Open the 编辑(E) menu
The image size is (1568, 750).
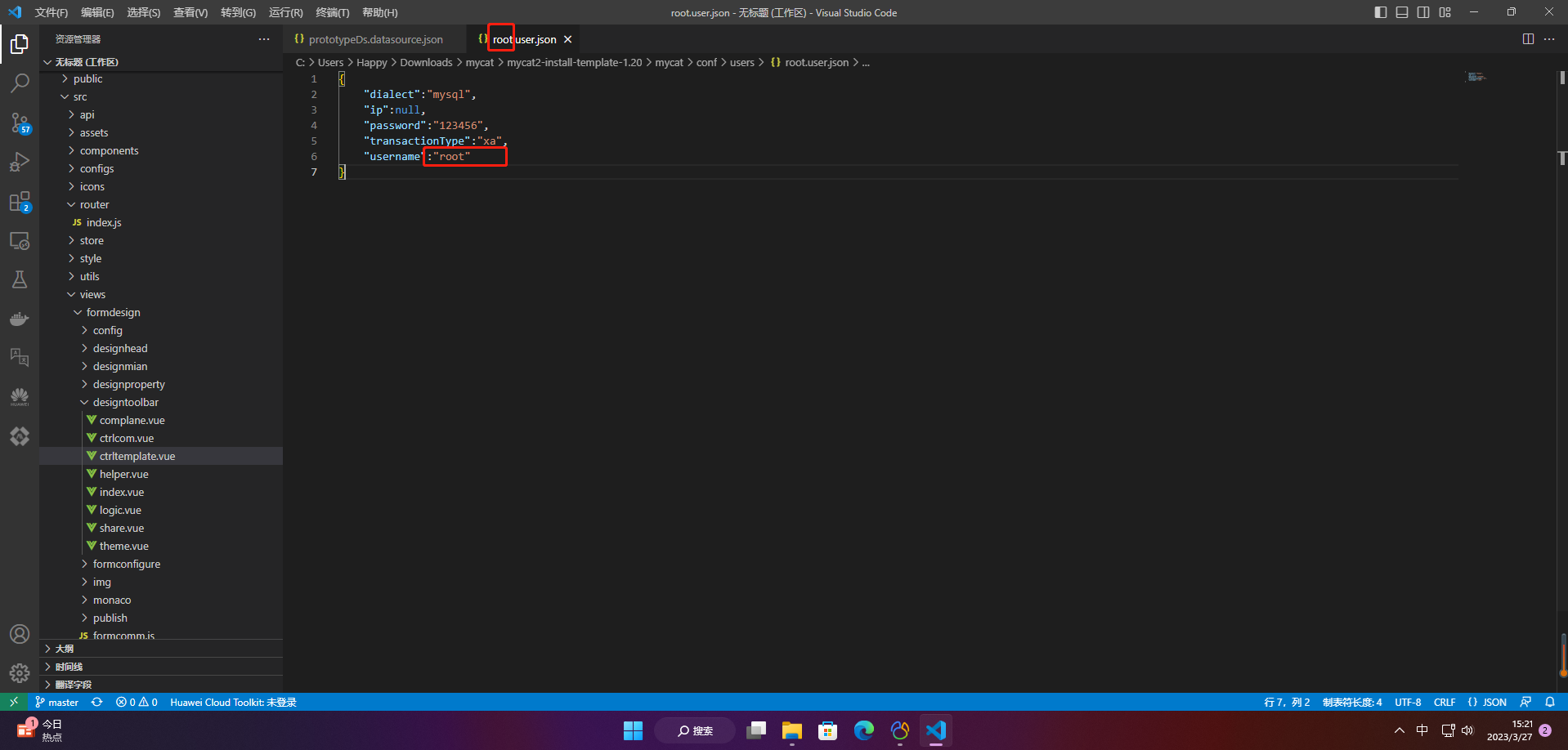[97, 12]
